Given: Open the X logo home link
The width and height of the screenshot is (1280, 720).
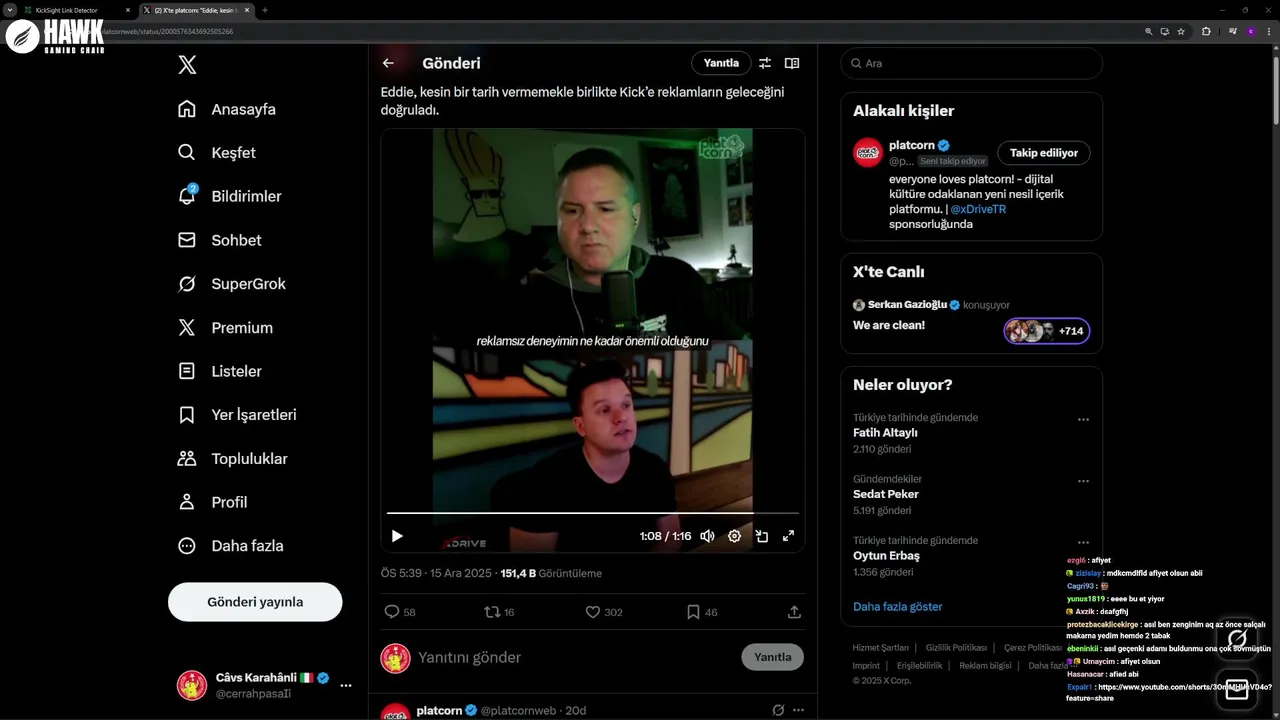Looking at the screenshot, I should [187, 65].
